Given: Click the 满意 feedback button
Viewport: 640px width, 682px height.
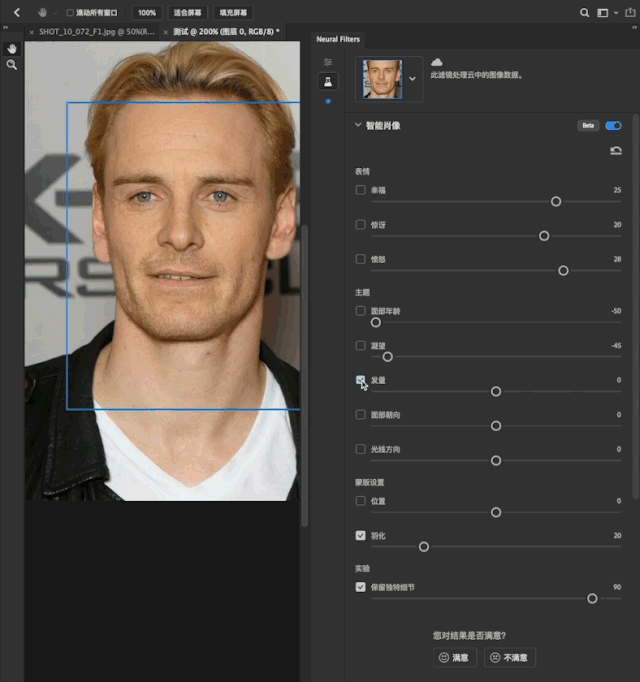Looking at the screenshot, I should click(453, 657).
